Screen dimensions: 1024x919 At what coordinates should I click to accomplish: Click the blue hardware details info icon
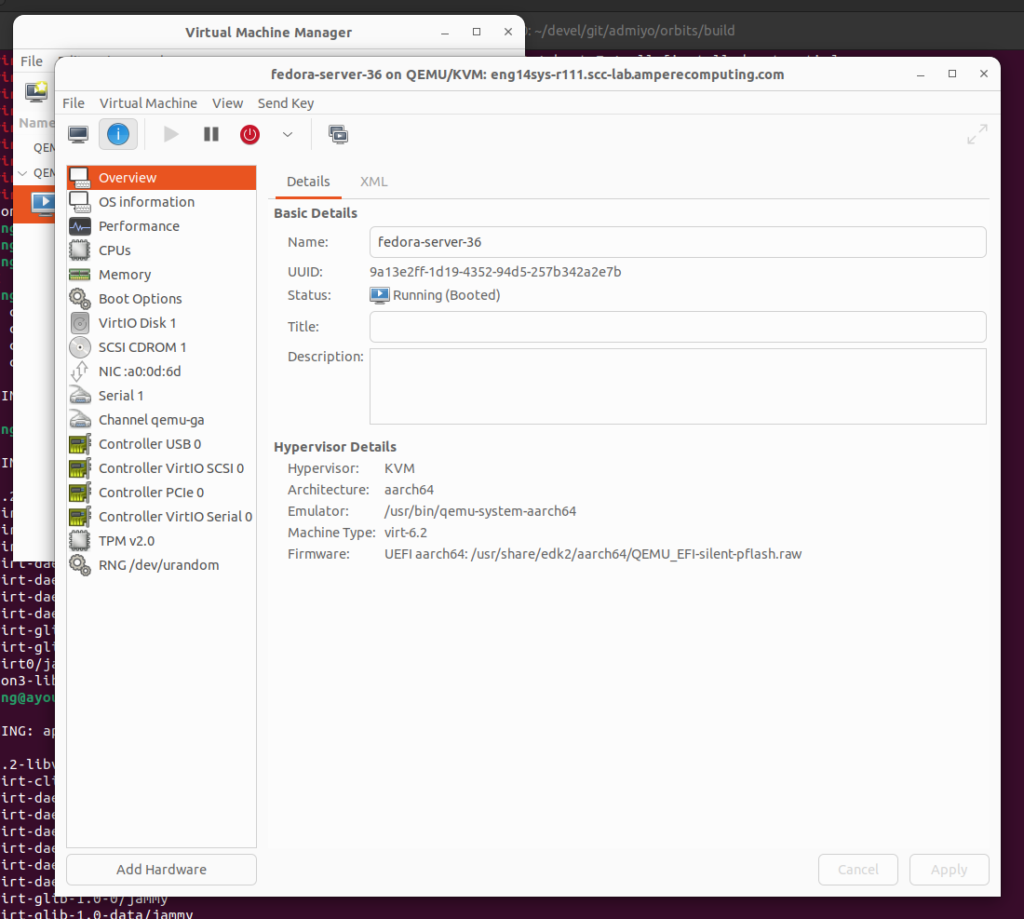click(x=118, y=135)
